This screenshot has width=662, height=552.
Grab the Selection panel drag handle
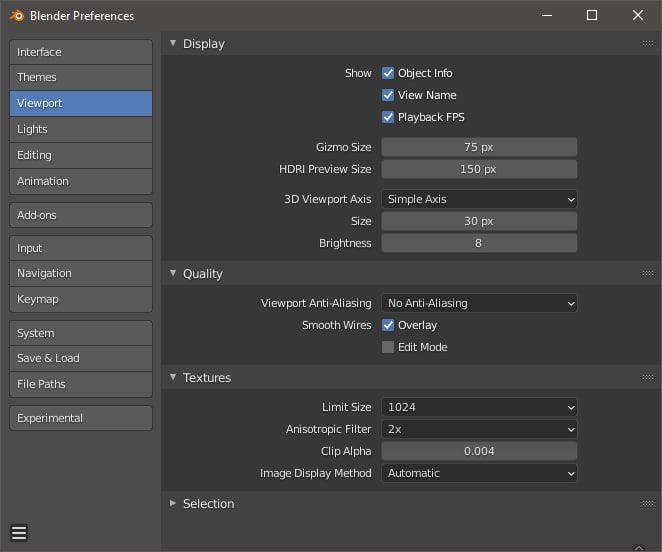point(648,503)
